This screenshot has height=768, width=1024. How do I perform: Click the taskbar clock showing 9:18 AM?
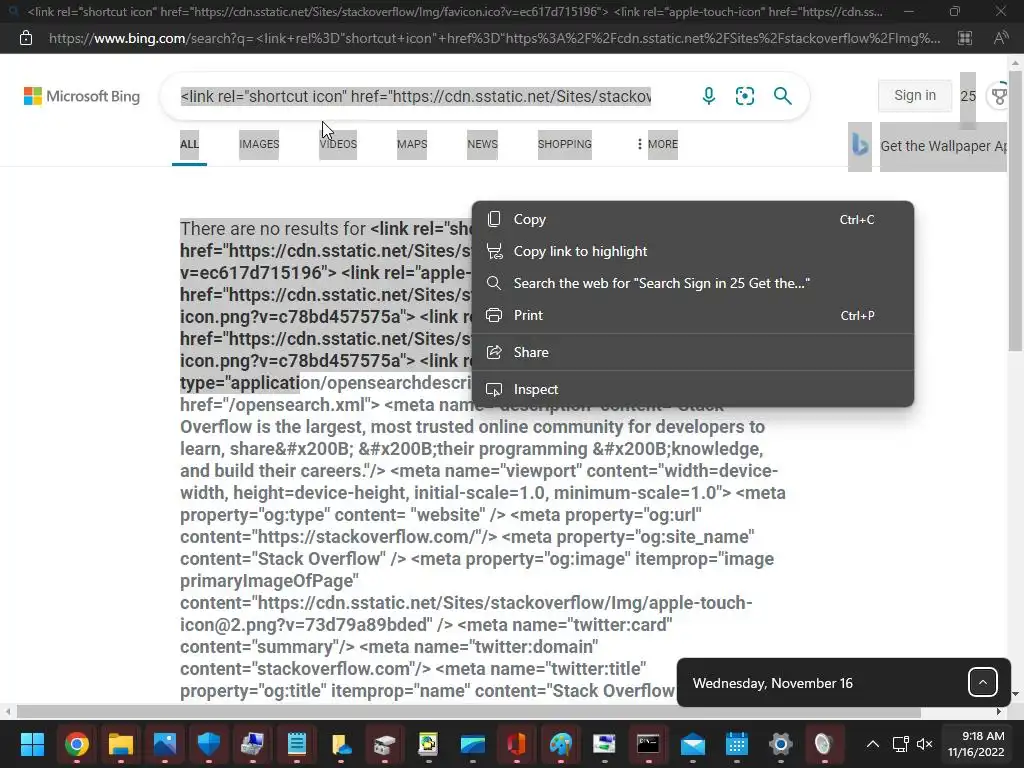pyautogui.click(x=976, y=744)
